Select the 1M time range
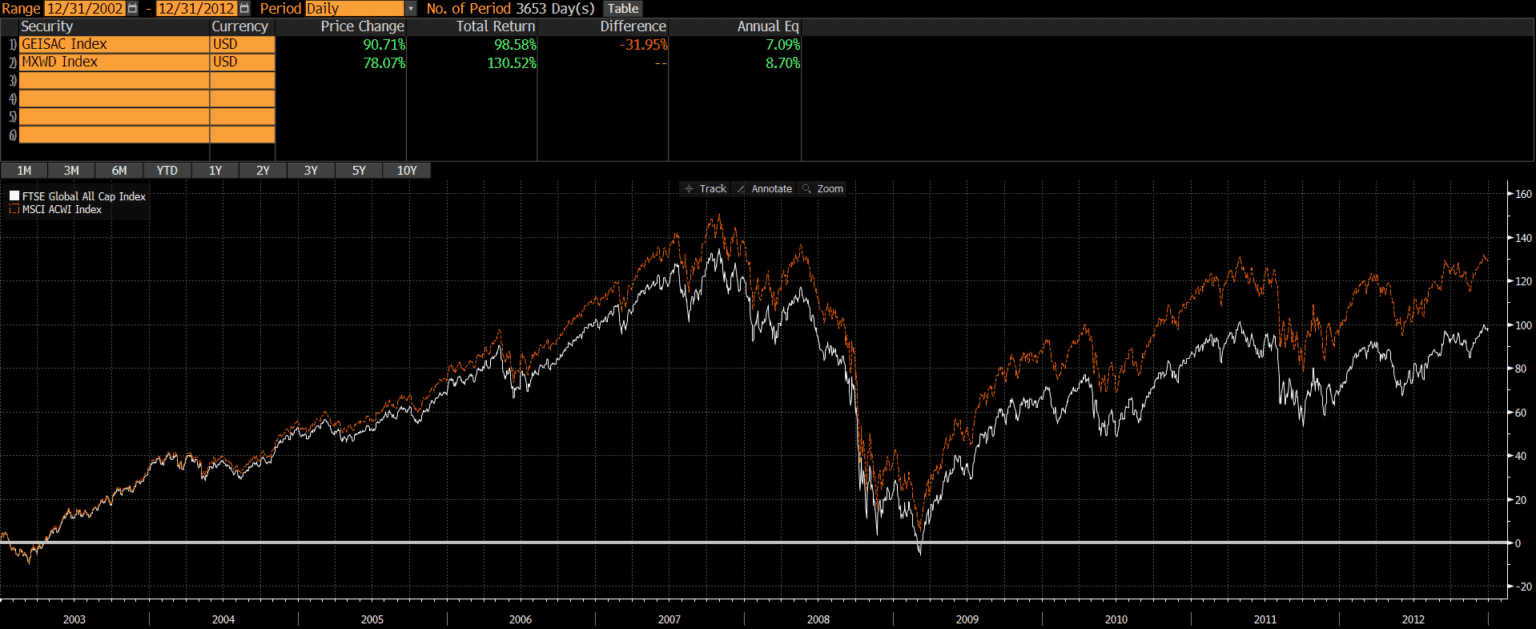This screenshot has height=629, width=1536. tap(24, 170)
